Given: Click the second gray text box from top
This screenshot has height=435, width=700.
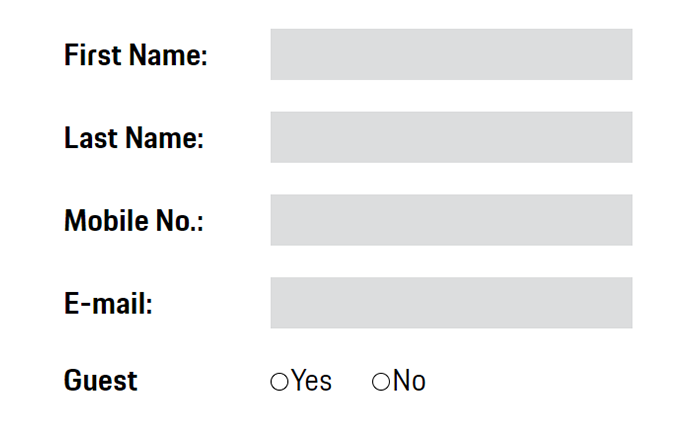Looking at the screenshot, I should click(x=450, y=137).
